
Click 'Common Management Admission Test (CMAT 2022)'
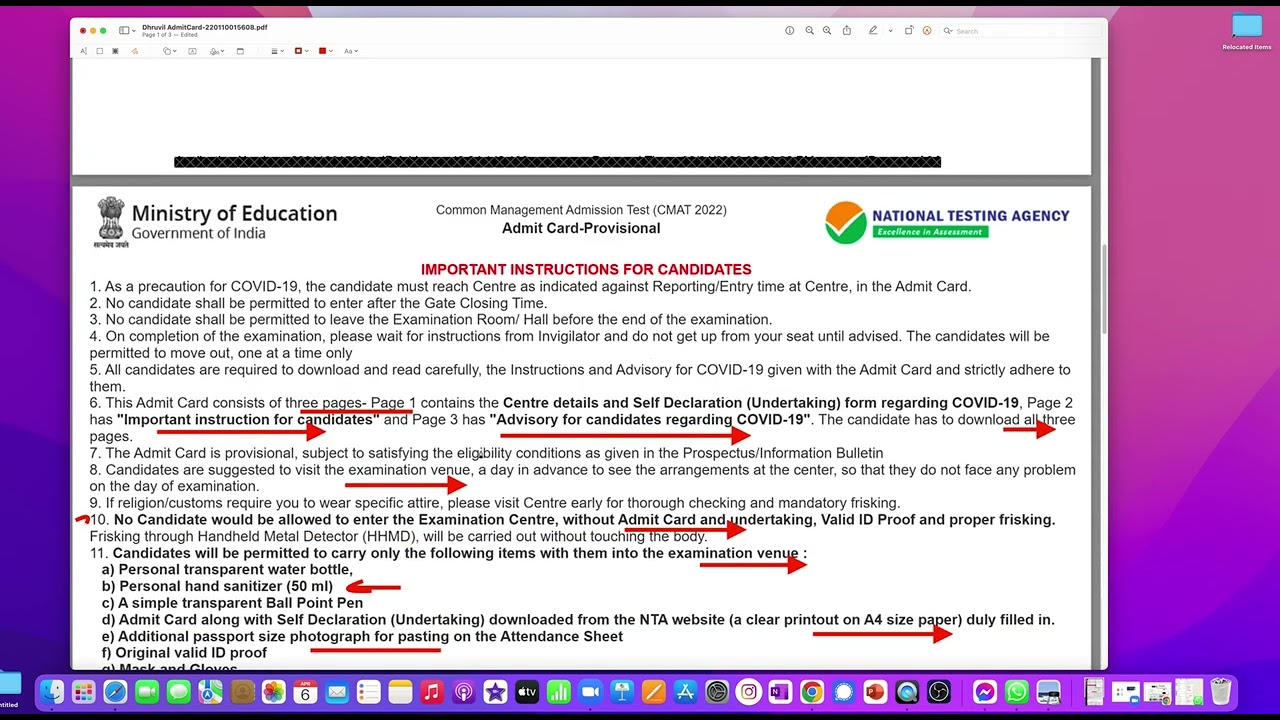click(581, 210)
